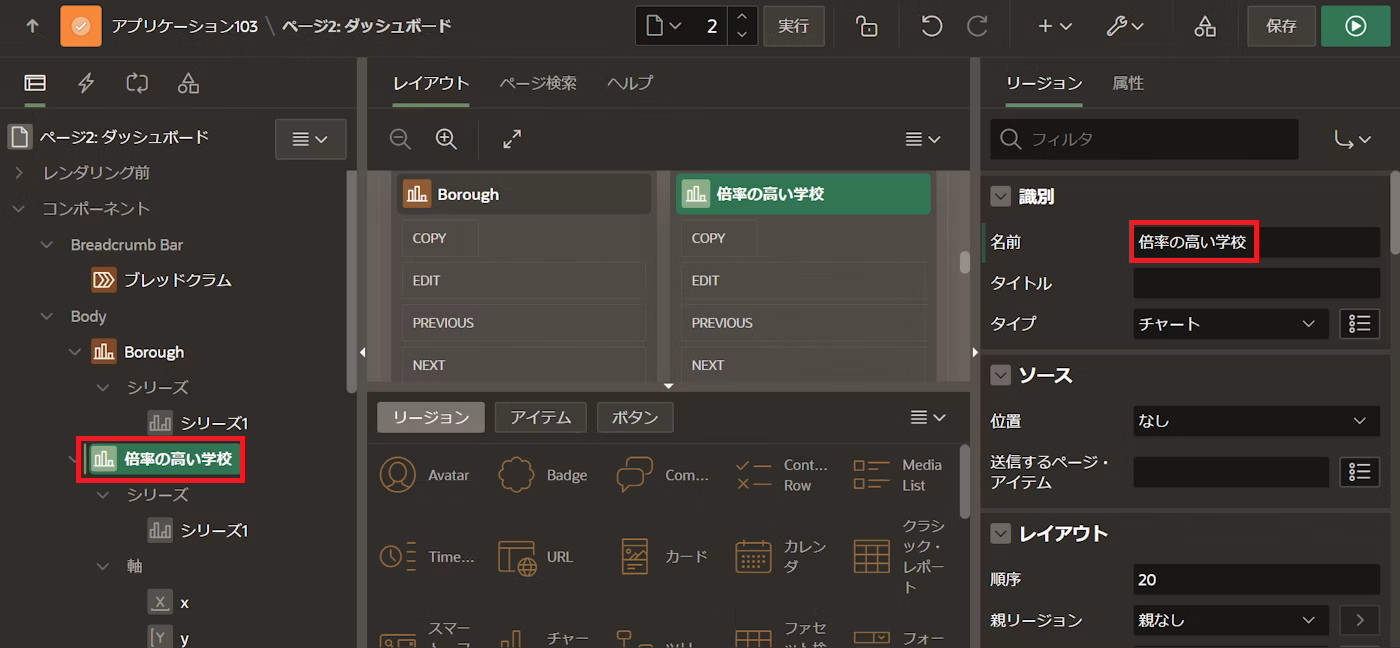This screenshot has width=1400, height=648.
Task: Click the redo icon
Action: (x=978, y=26)
